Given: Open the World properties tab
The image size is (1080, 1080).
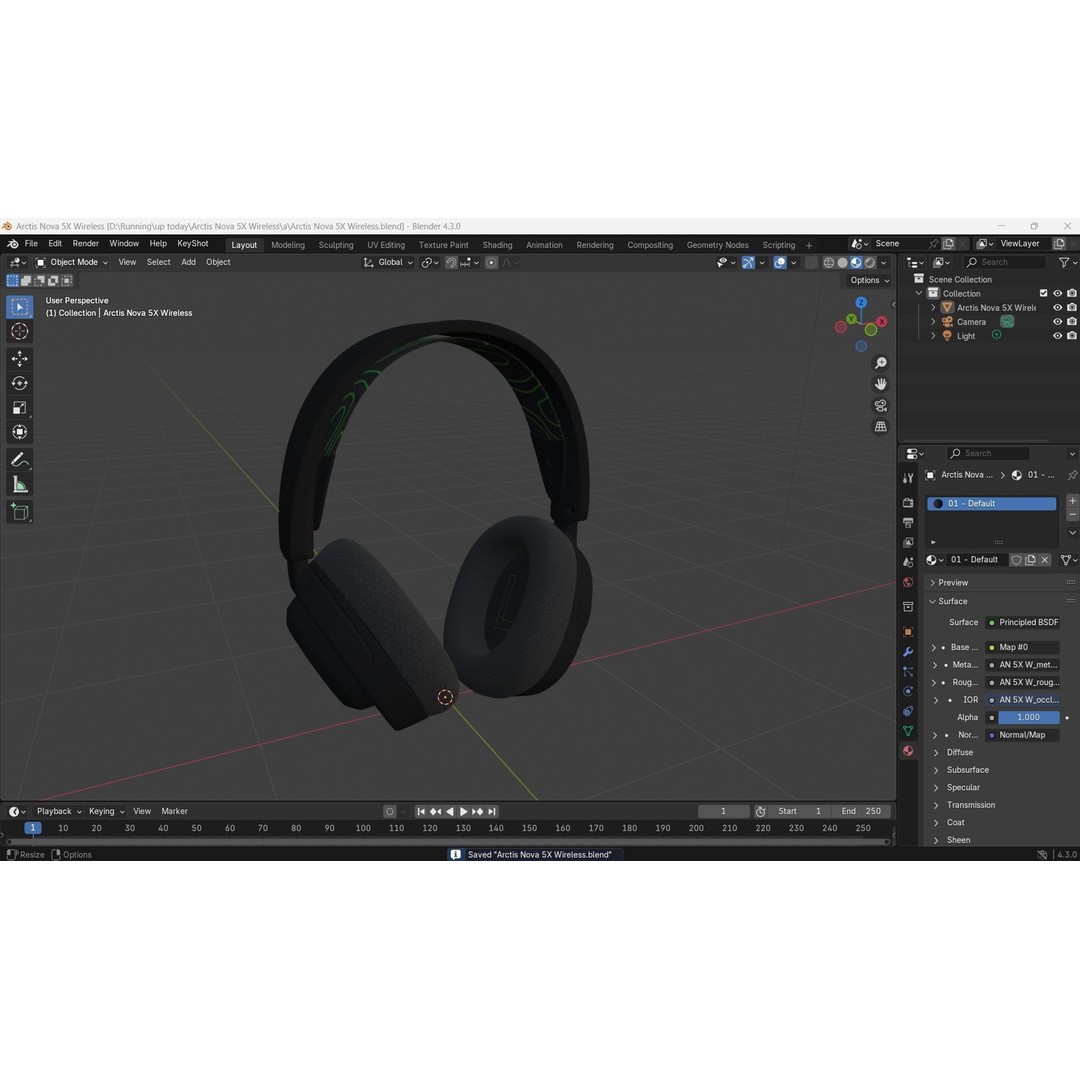Looking at the screenshot, I should point(908,583).
